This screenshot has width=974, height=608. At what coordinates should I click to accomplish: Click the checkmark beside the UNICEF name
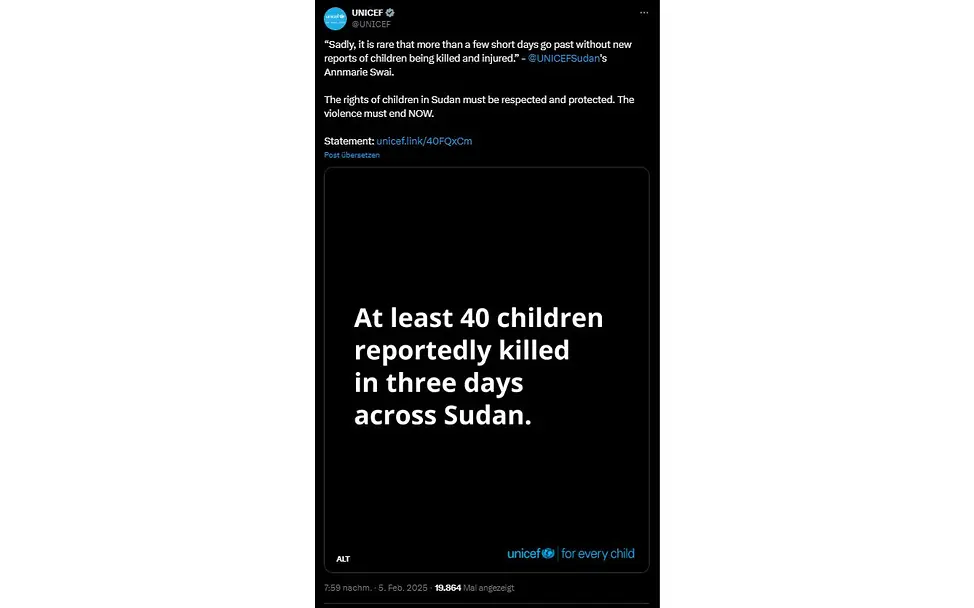click(391, 11)
